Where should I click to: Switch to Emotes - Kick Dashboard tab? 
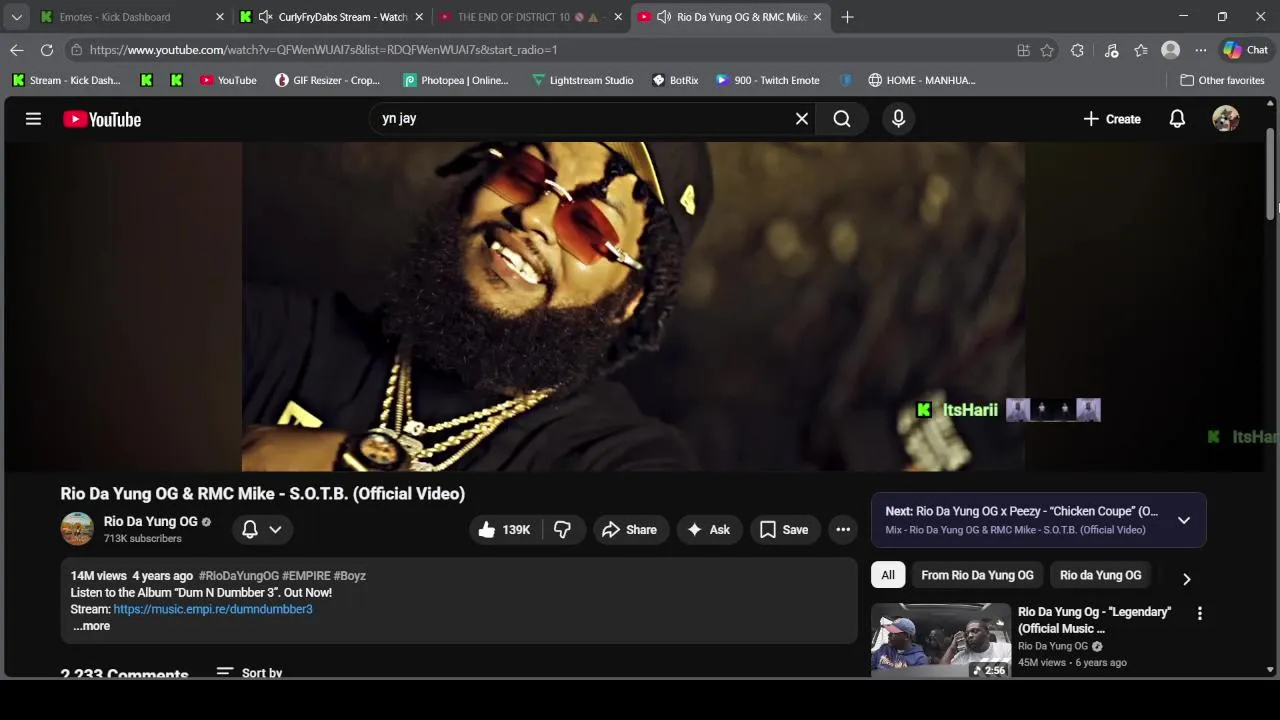pos(129,17)
